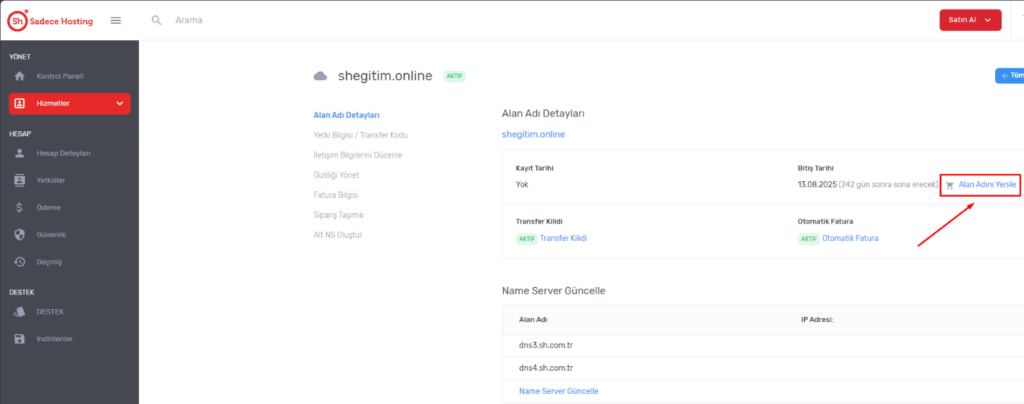Screen dimensions: 1024x404
Task: Click the Name Server Güncelle link
Action: [x=558, y=391]
